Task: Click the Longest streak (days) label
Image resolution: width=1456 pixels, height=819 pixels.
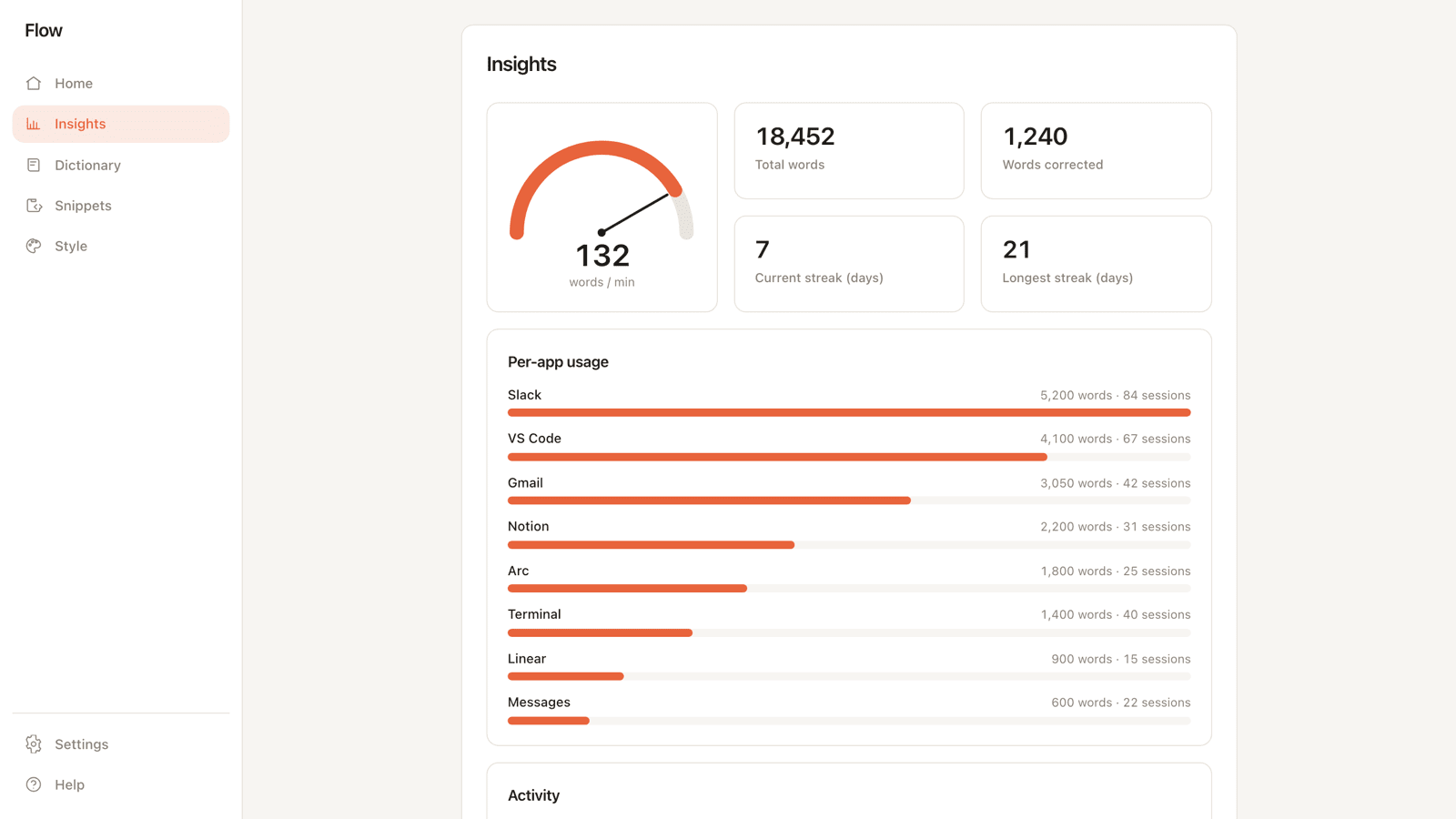Action: 1067,278
